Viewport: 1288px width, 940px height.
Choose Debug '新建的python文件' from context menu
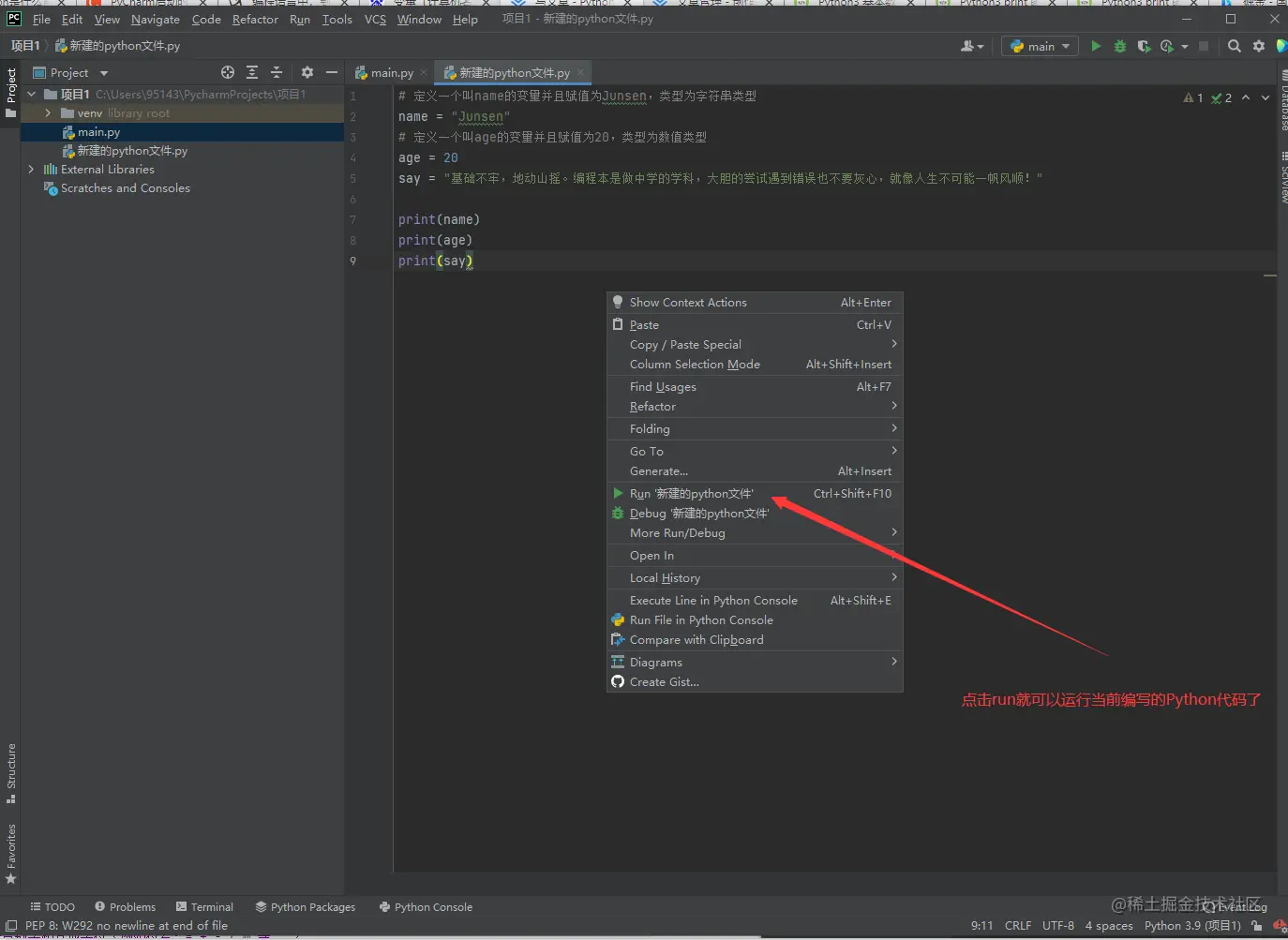click(x=755, y=514)
